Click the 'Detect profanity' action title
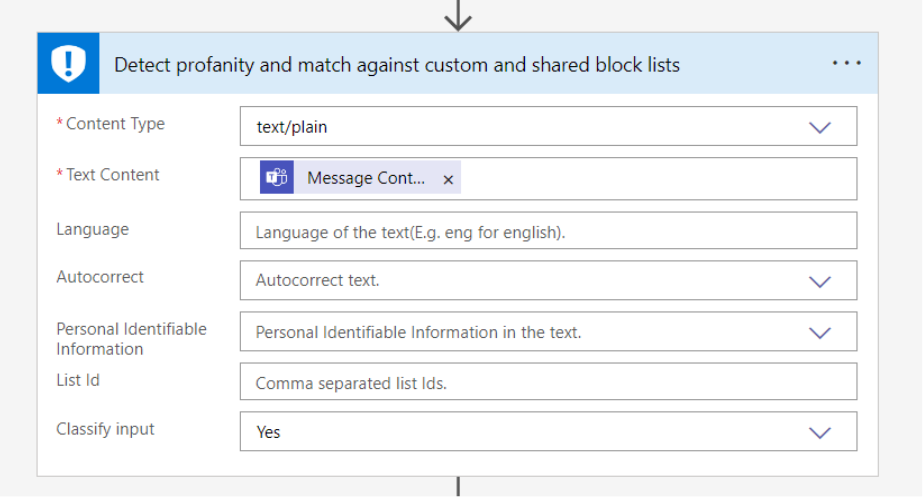Screen dimensions: 923x498 tap(397, 65)
